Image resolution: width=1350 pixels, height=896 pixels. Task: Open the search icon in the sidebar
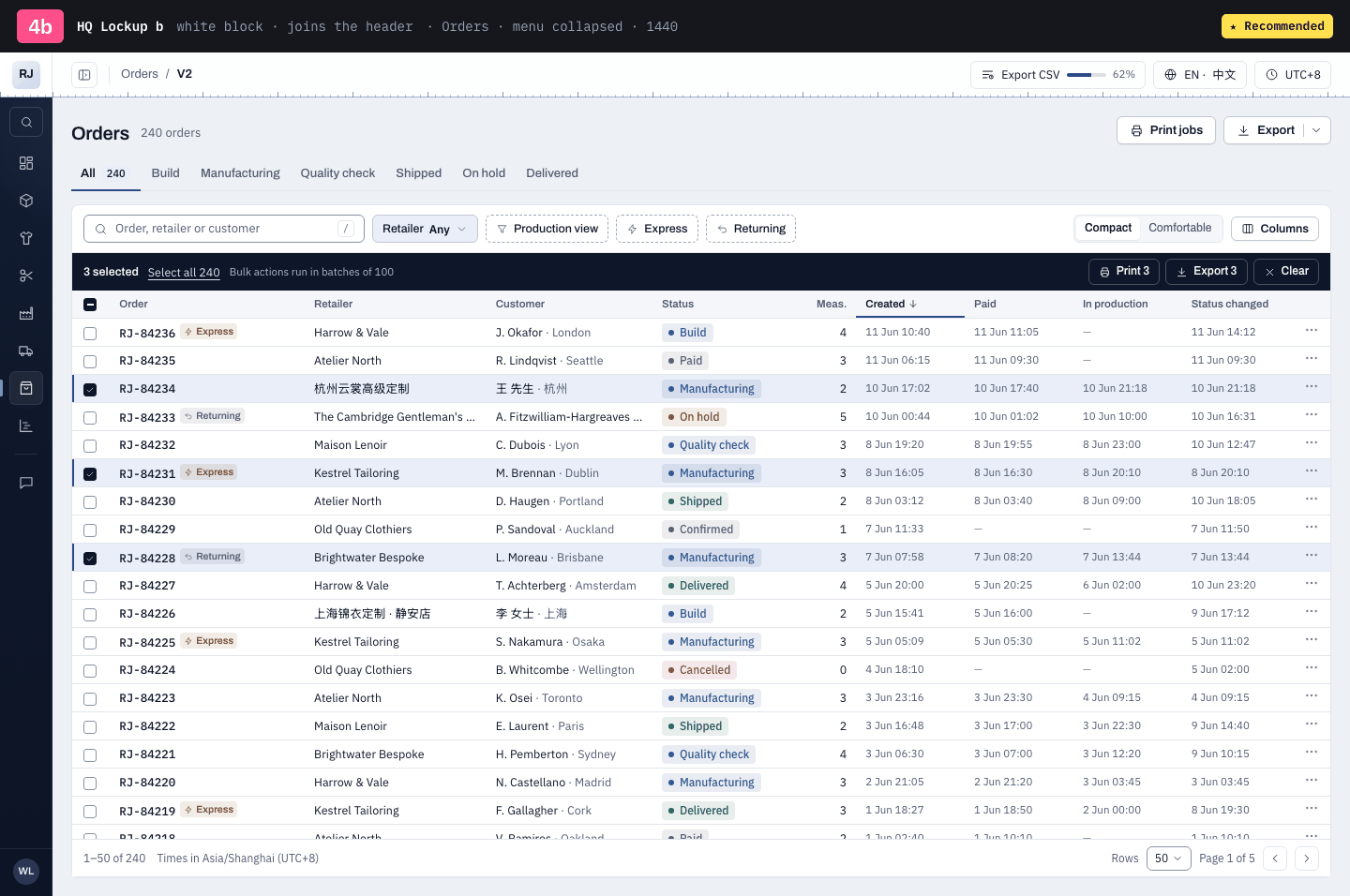(x=26, y=122)
